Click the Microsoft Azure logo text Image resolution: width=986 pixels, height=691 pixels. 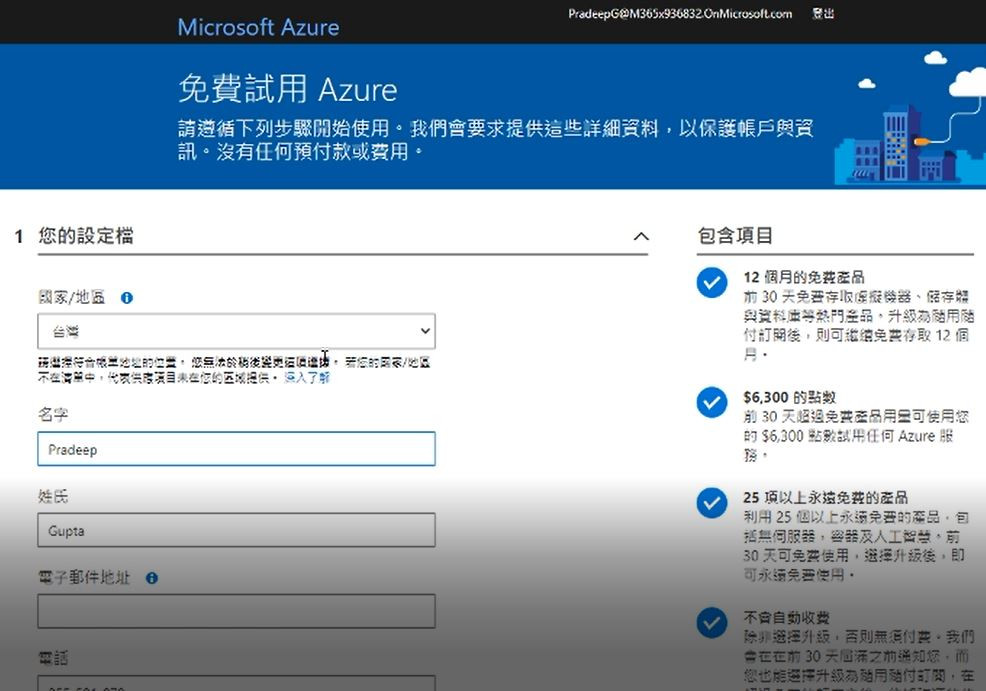tap(258, 27)
